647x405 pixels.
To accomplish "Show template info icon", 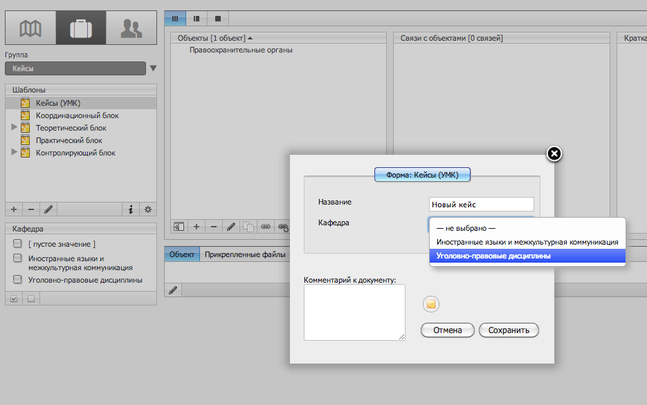I will tap(131, 210).
